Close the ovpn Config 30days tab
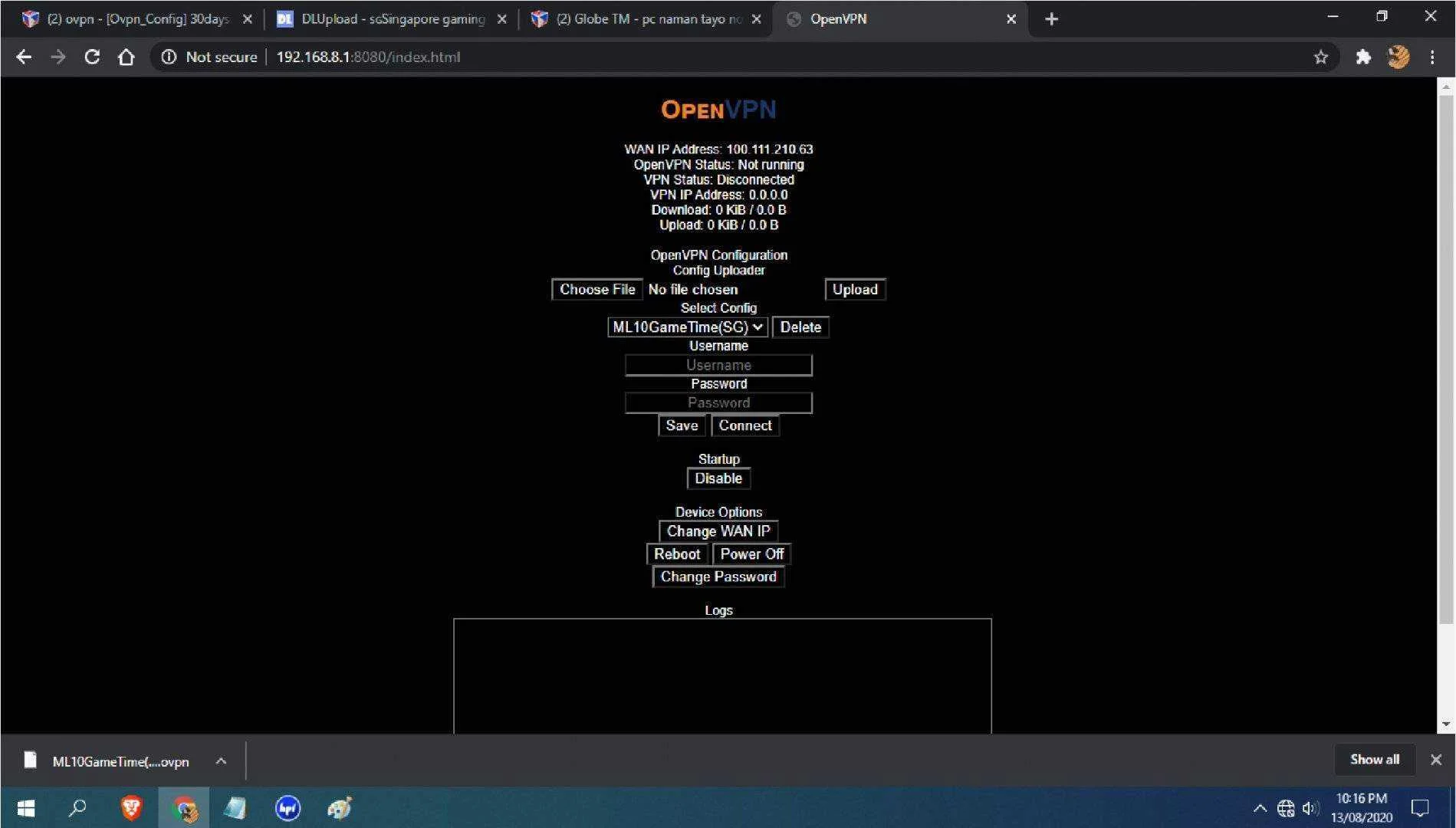 click(247, 19)
